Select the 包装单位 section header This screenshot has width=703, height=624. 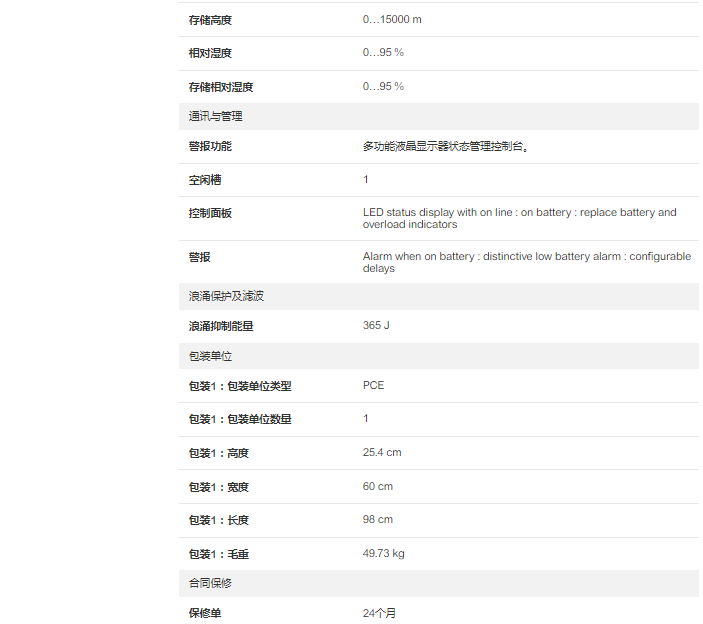click(210, 356)
